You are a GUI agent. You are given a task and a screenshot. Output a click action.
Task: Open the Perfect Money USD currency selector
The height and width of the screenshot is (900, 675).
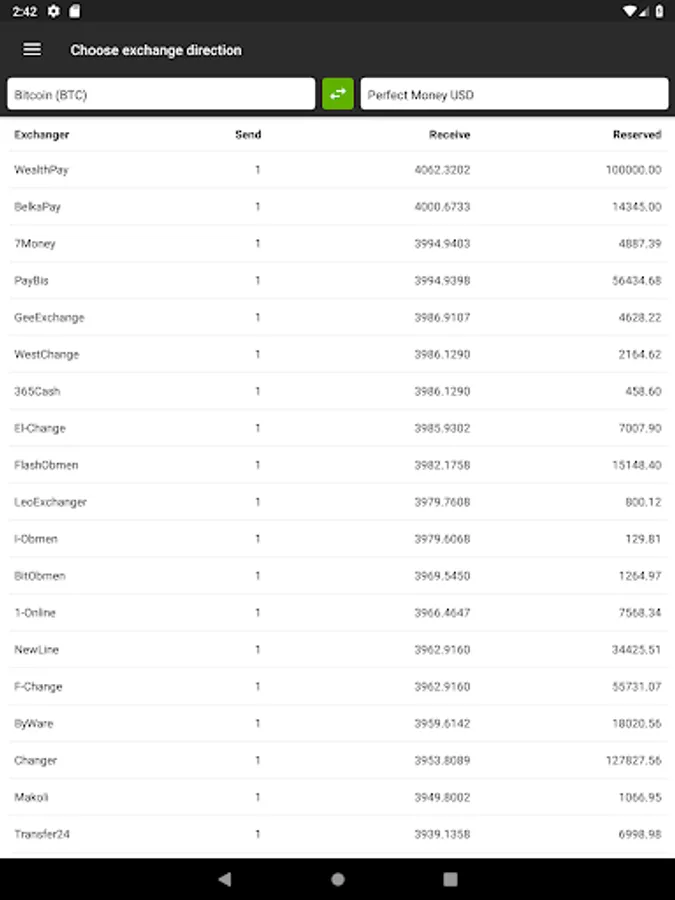514,95
